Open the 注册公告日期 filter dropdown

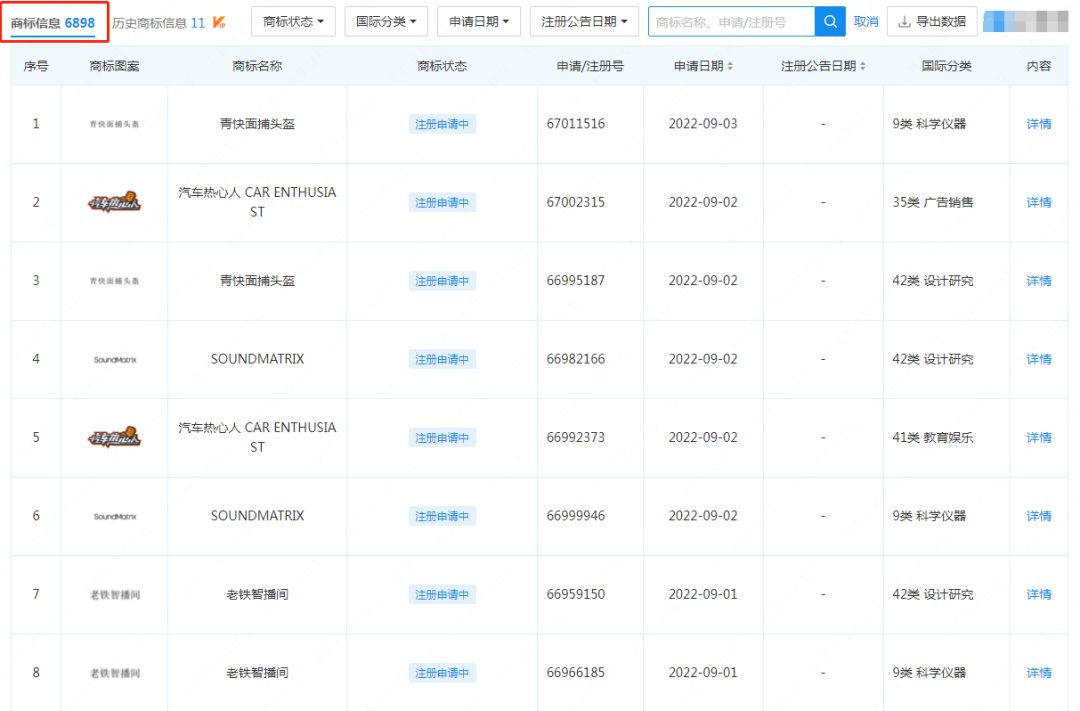[x=584, y=22]
